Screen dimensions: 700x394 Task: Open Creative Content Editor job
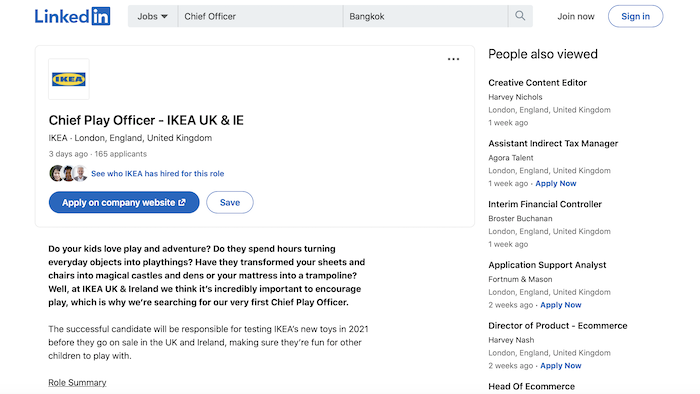coord(537,83)
